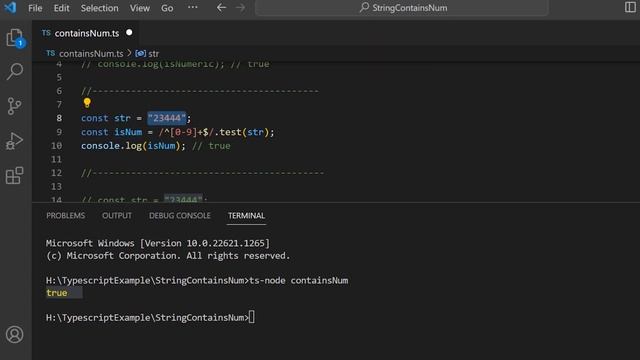The height and width of the screenshot is (360, 640).
Task: Click the TS icon on containsNum.ts tab
Action: [46, 33]
